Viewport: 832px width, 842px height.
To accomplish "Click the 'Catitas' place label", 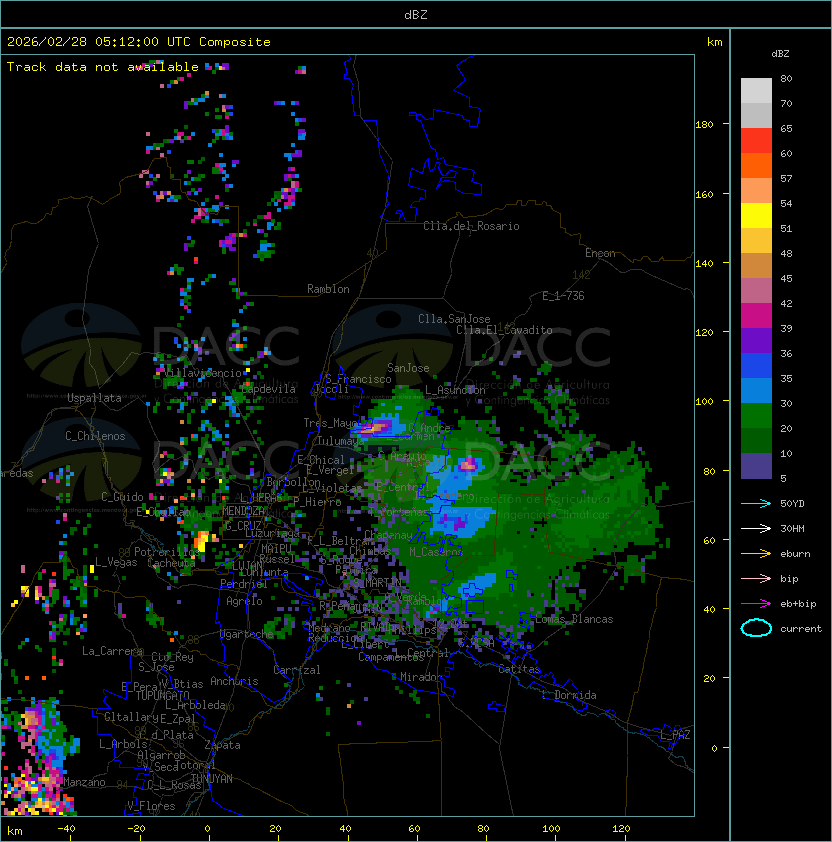I will (x=519, y=670).
